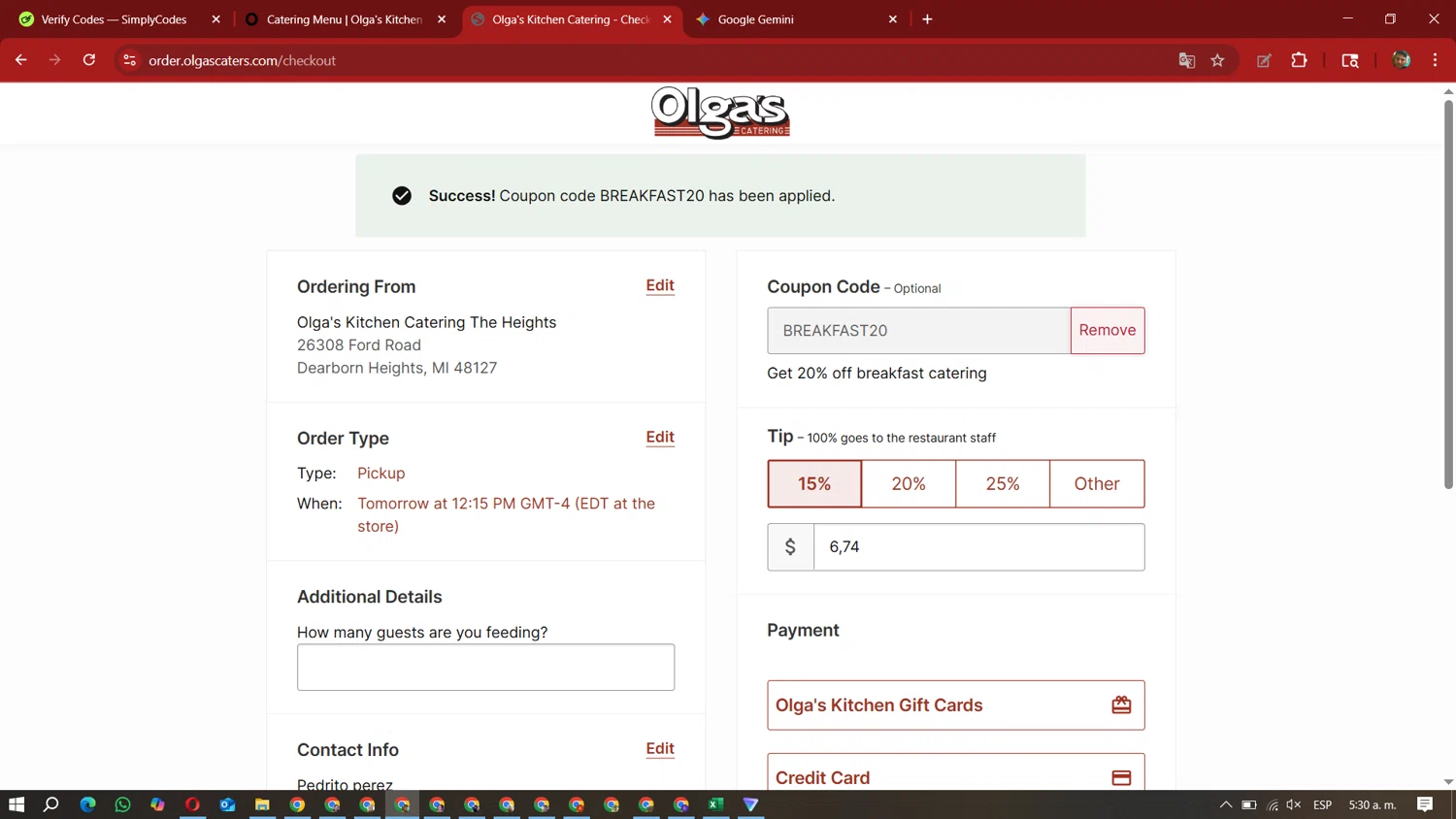Open a new browser tab

pyautogui.click(x=927, y=19)
